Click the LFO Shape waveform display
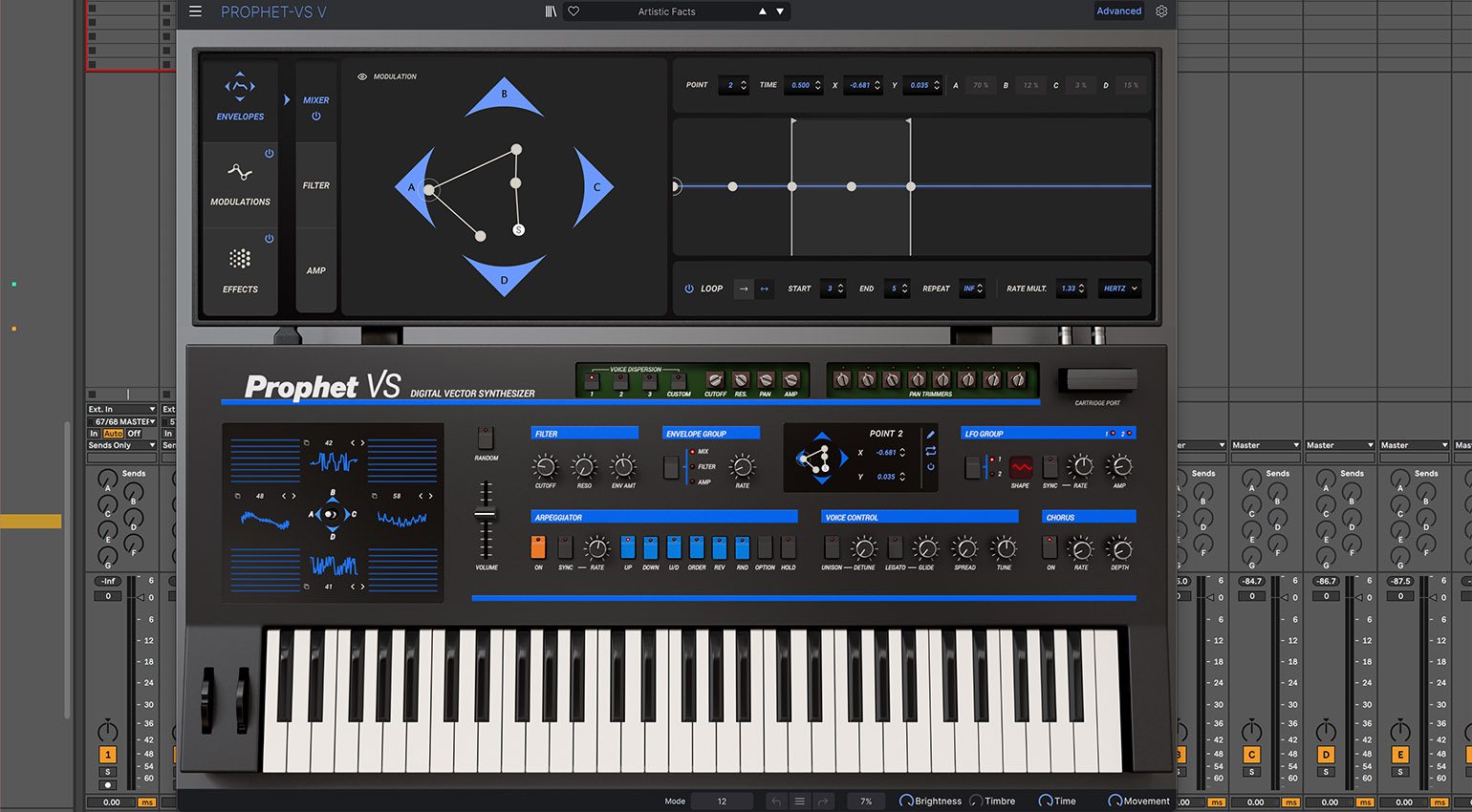The width and height of the screenshot is (1472, 812). pos(1021,467)
